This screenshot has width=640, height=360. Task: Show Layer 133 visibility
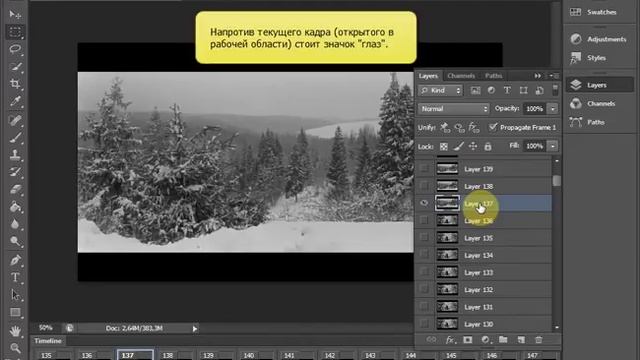pyautogui.click(x=424, y=272)
